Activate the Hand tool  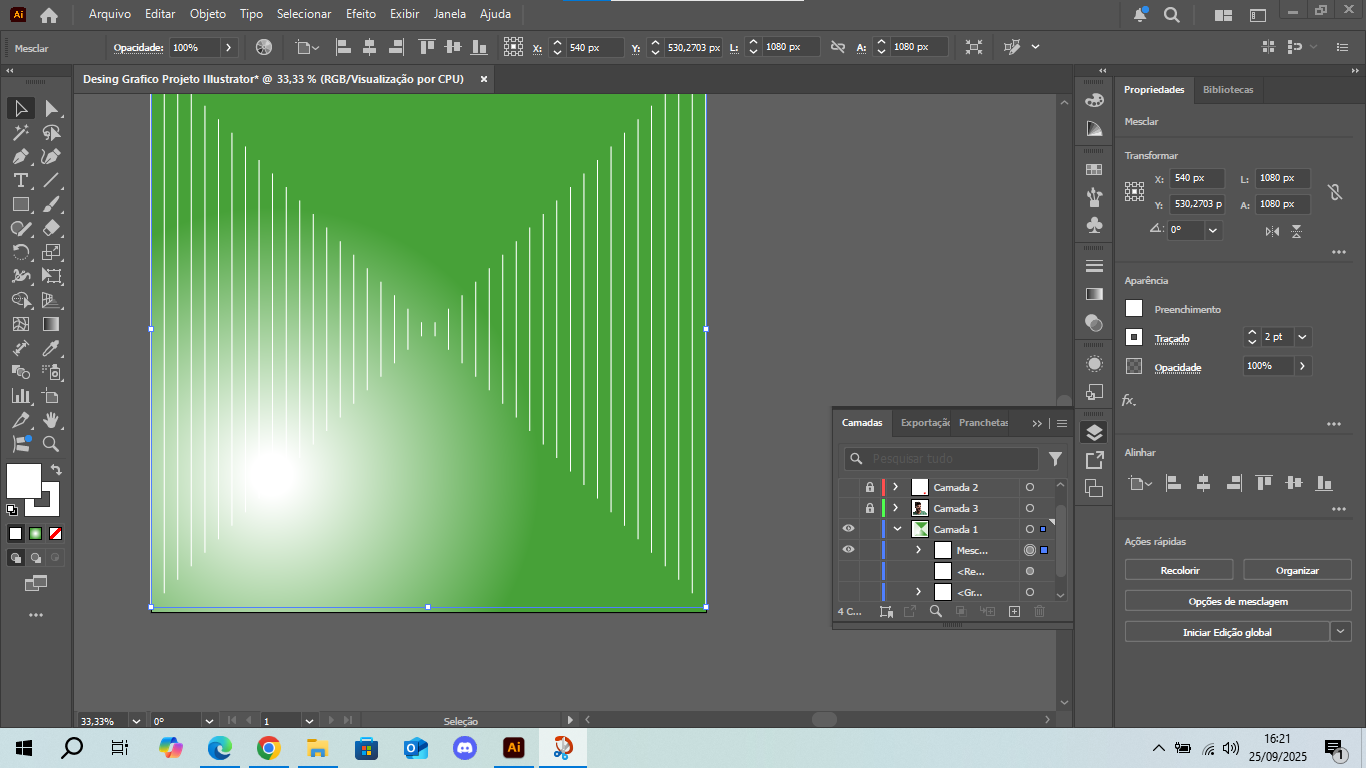point(52,420)
